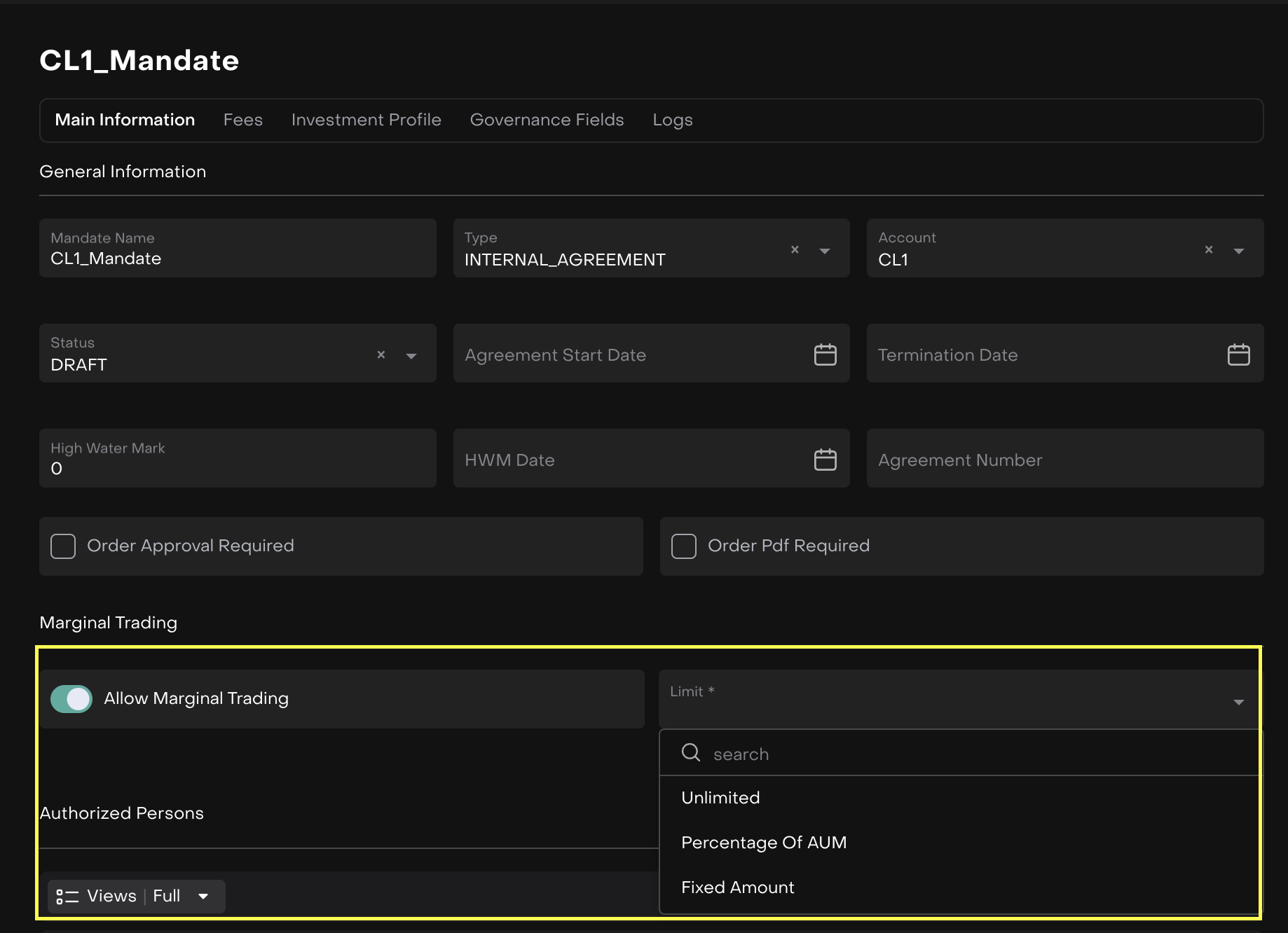1288x933 pixels.
Task: Expand the Type dropdown arrow
Action: 825,251
